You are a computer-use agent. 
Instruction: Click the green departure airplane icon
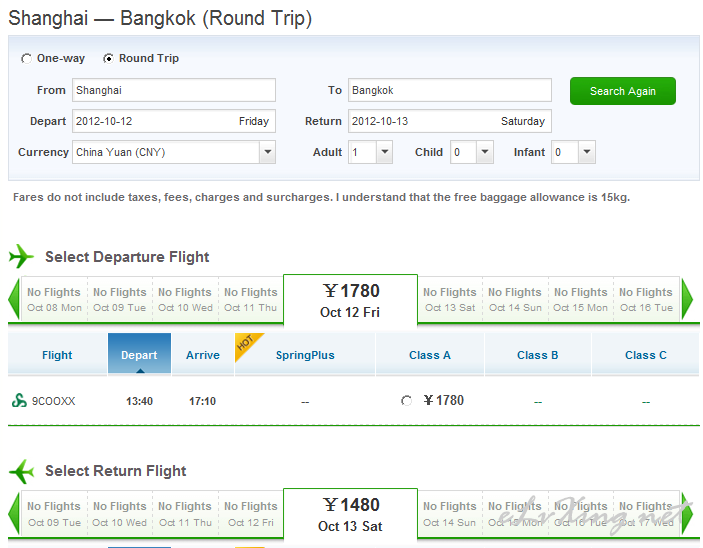[x=21, y=257]
